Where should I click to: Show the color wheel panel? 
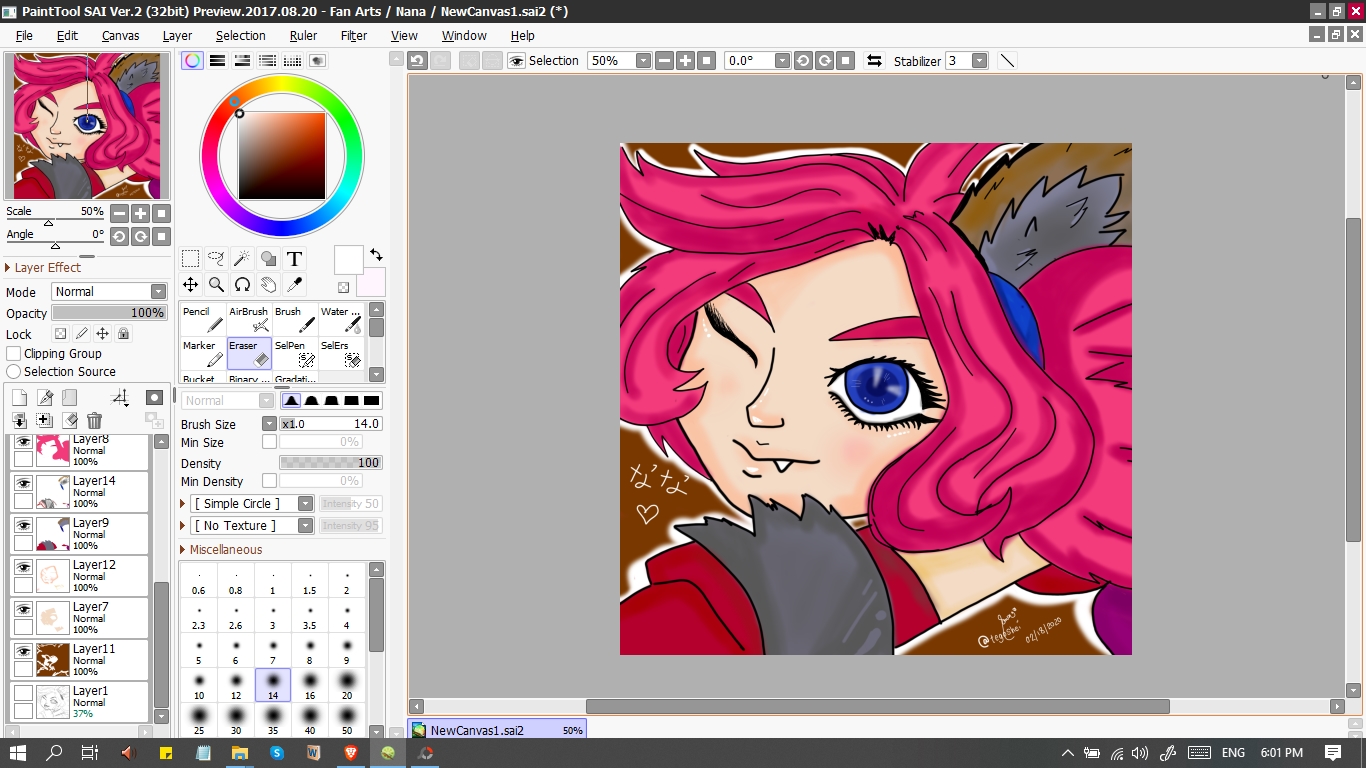[192, 60]
